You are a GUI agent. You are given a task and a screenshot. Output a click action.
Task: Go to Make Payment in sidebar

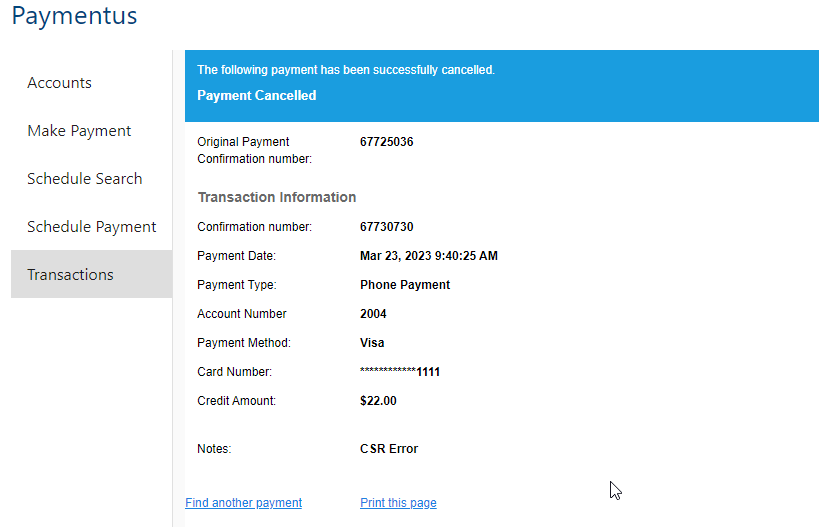(x=79, y=131)
